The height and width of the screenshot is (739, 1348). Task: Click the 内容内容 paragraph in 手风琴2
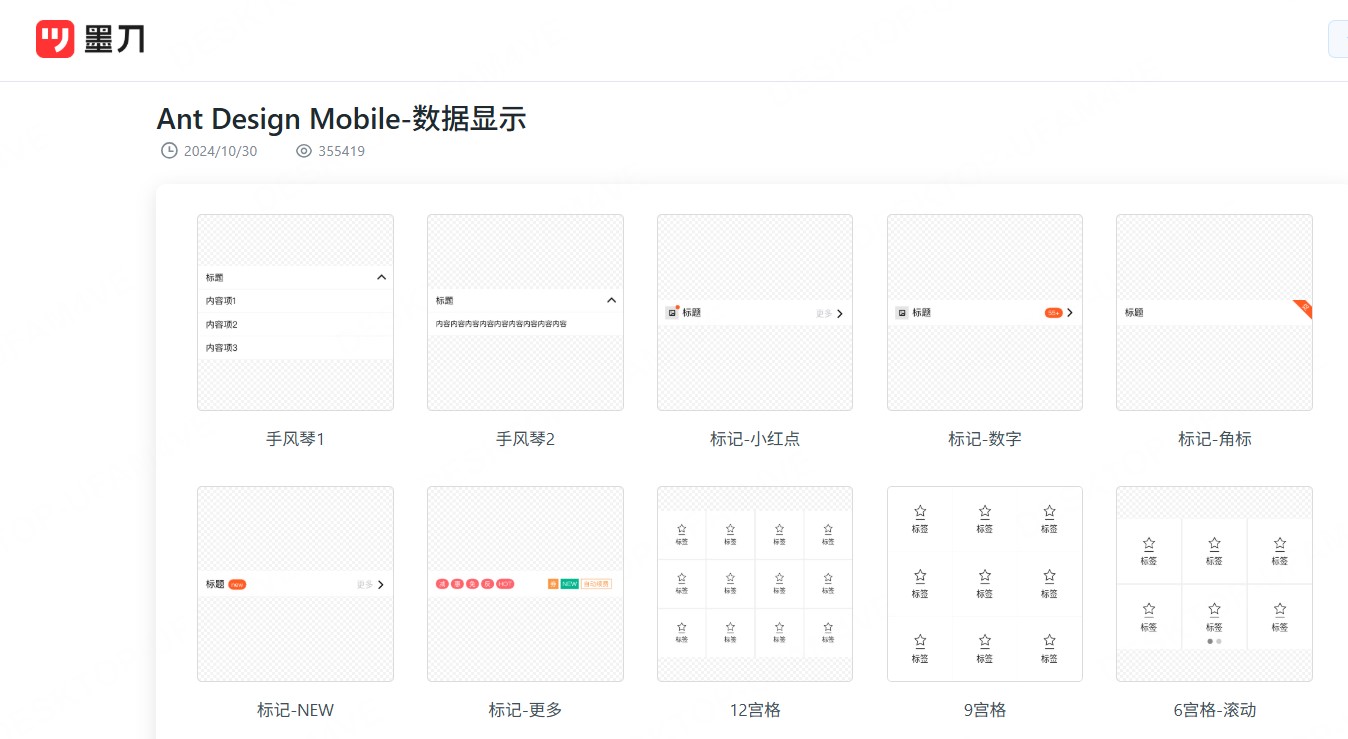[501, 324]
